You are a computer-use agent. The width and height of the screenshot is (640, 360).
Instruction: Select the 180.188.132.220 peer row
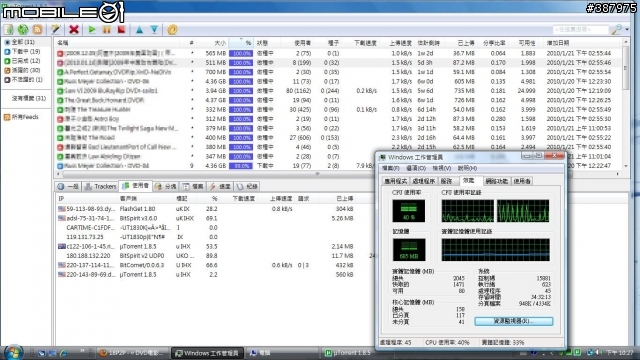click(216, 256)
